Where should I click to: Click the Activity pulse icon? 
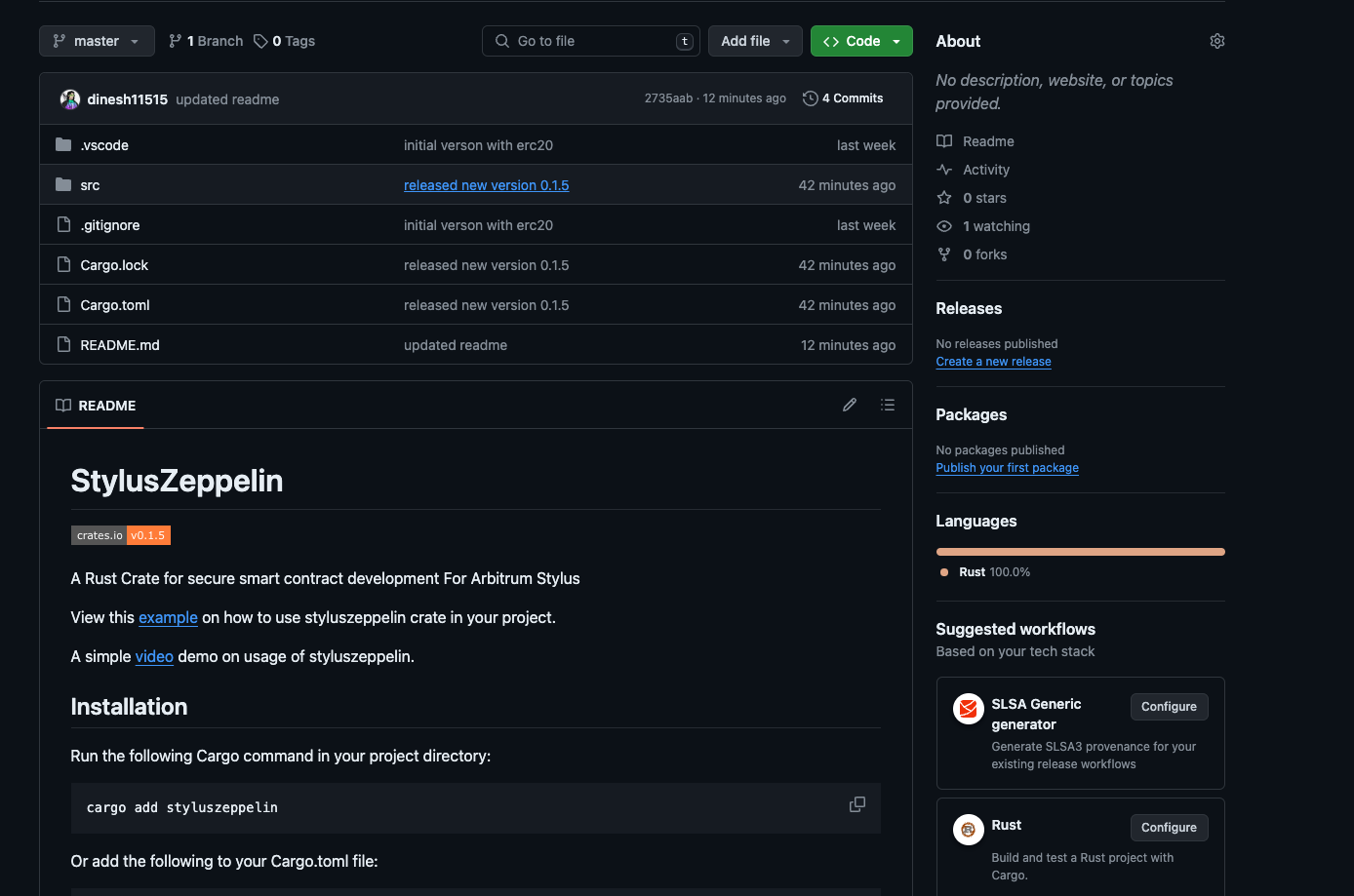pyautogui.click(x=944, y=170)
